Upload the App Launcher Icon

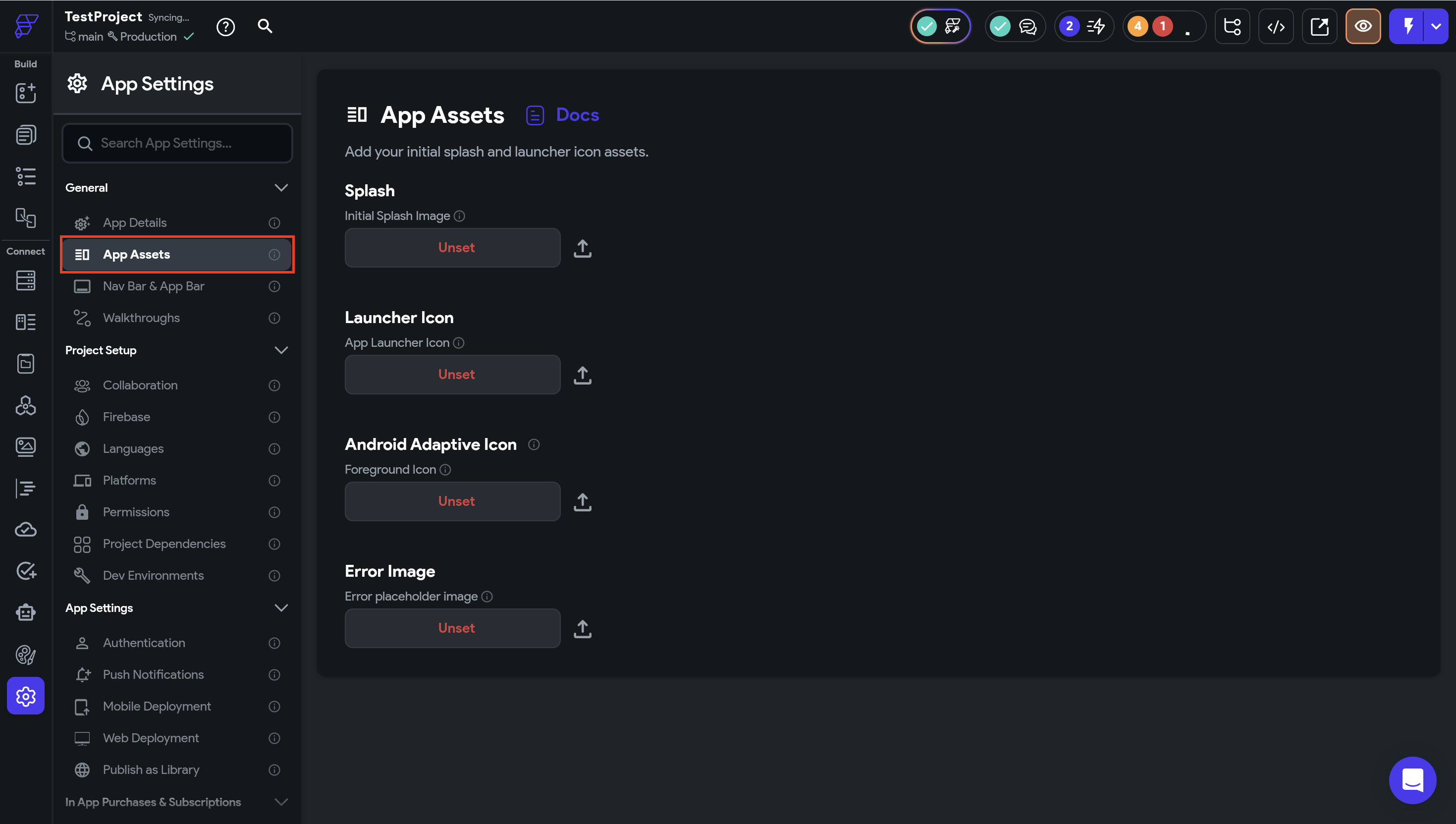(582, 375)
